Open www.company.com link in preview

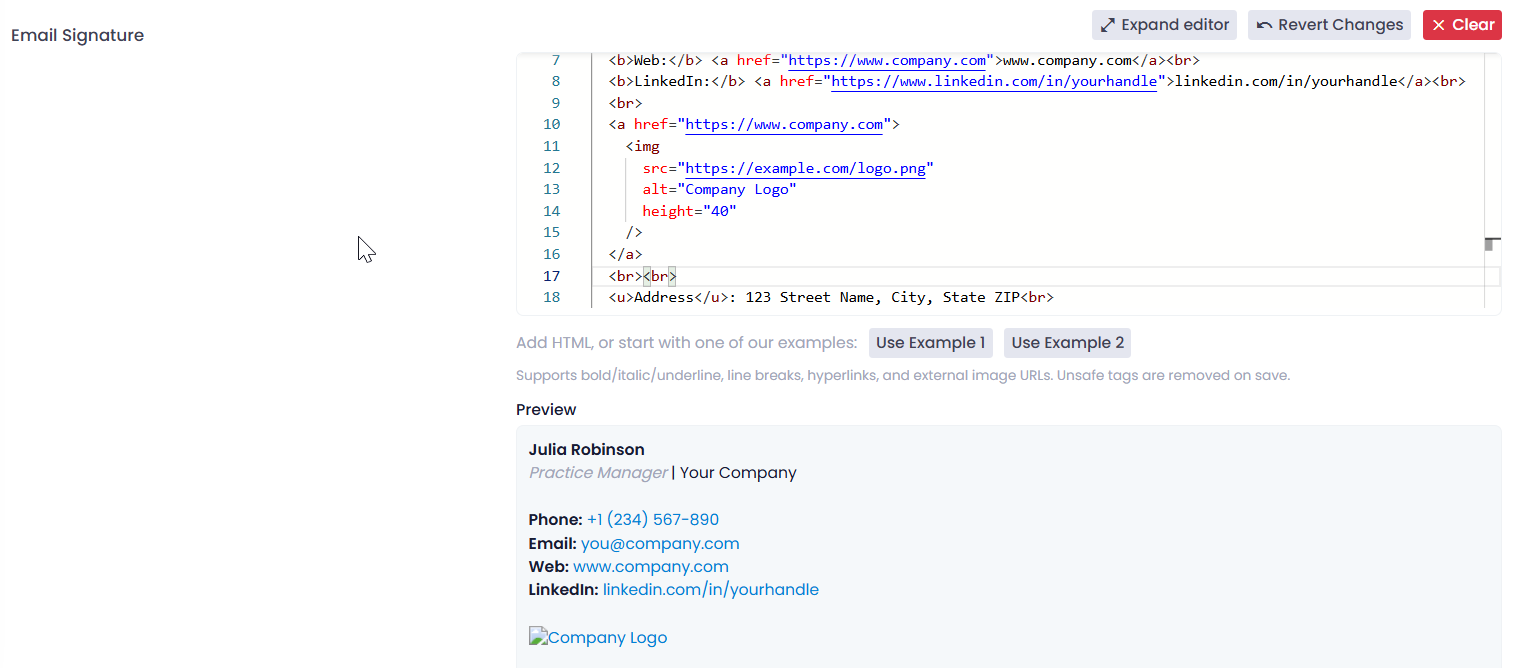point(650,567)
